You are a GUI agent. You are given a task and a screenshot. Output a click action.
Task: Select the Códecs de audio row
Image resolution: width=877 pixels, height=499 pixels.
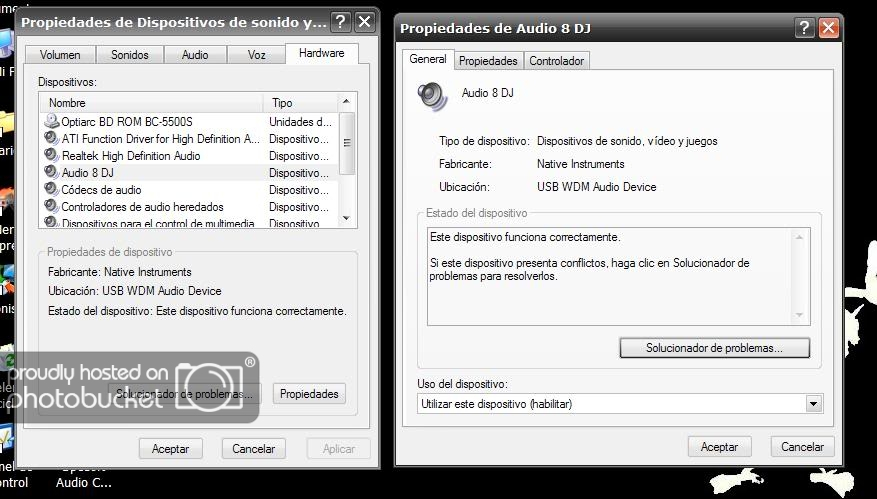click(189, 190)
